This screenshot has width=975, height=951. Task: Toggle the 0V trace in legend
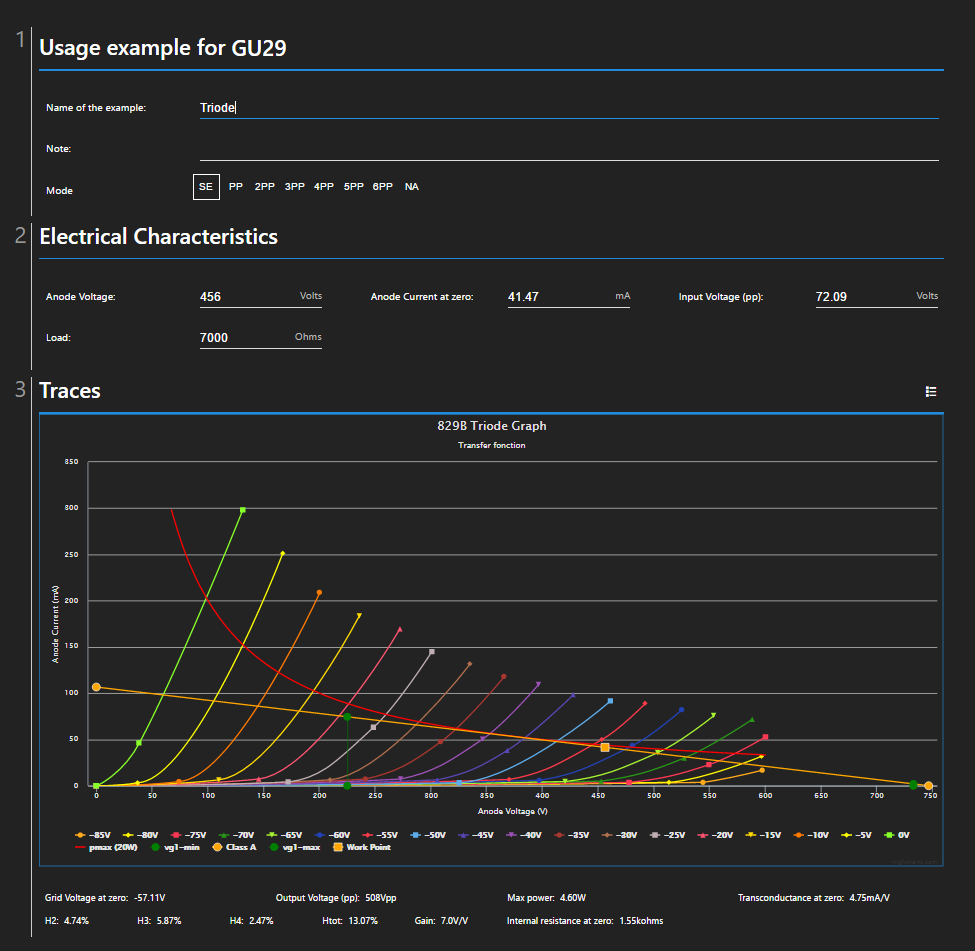pyautogui.click(x=897, y=835)
